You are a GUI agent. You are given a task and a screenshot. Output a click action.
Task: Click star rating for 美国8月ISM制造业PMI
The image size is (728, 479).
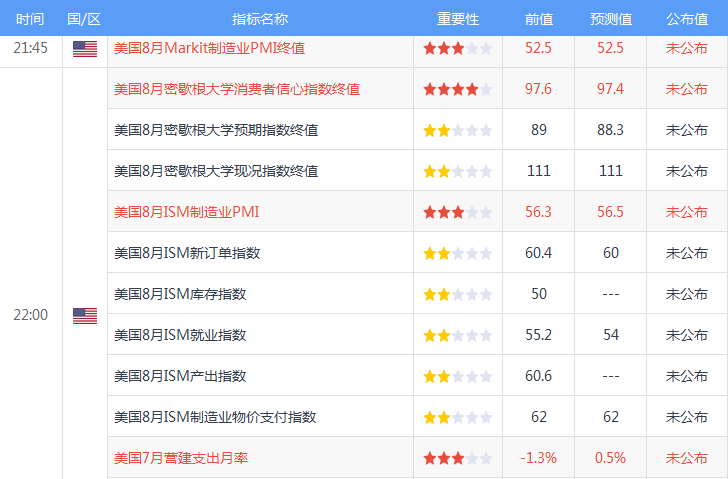(x=458, y=213)
